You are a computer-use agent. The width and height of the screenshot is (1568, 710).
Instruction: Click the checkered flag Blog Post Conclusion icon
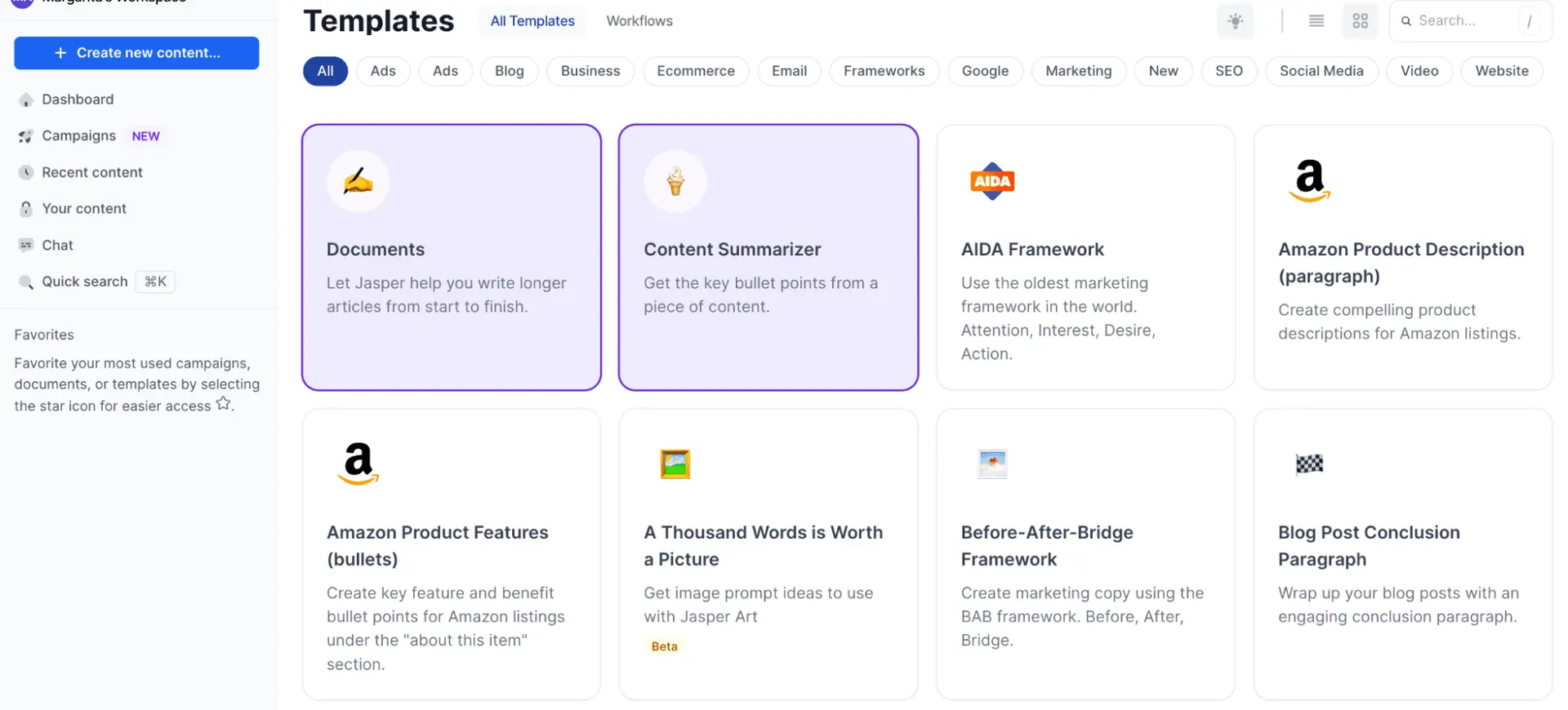[1310, 464]
